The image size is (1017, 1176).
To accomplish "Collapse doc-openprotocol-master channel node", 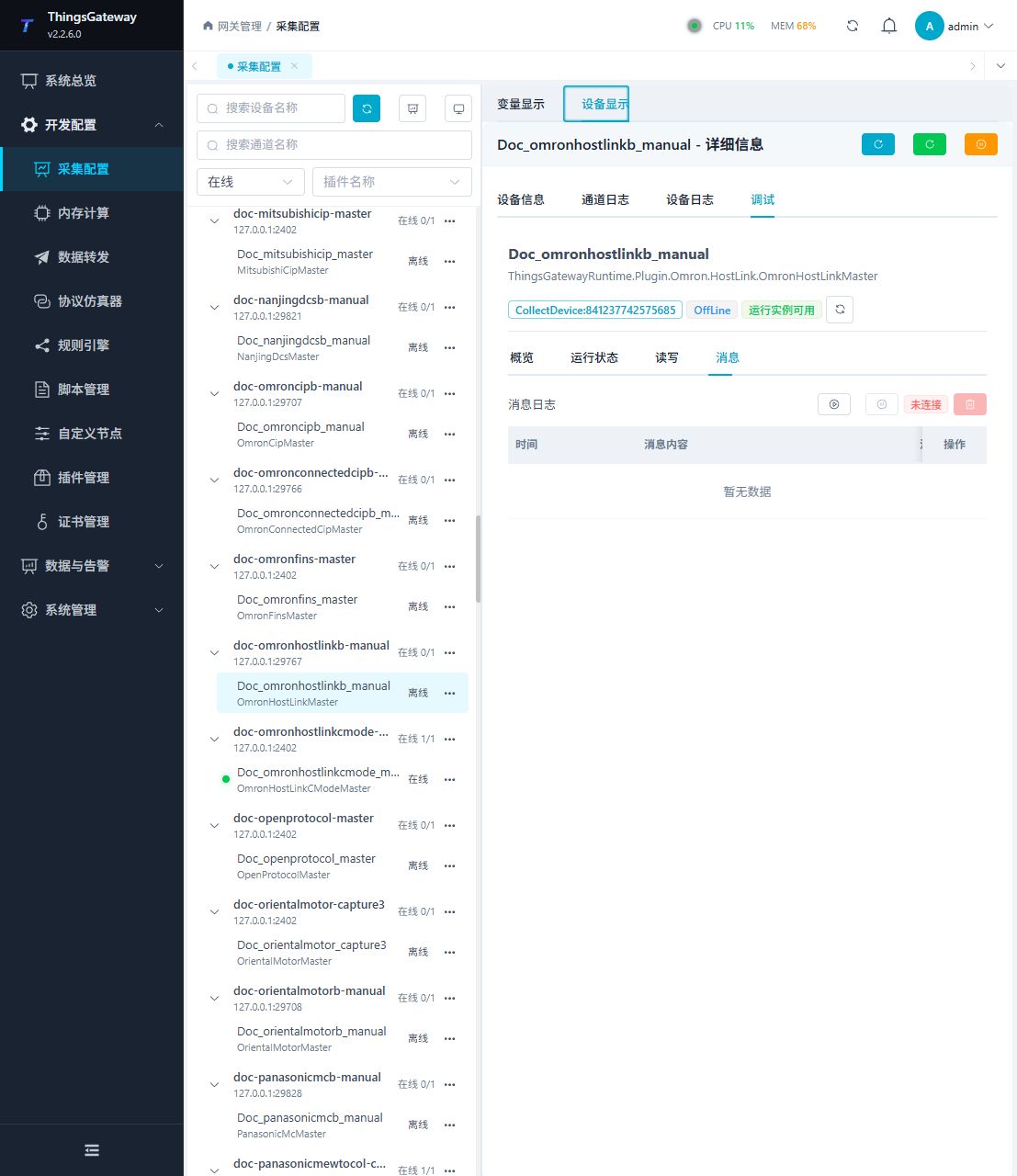I will (x=214, y=825).
